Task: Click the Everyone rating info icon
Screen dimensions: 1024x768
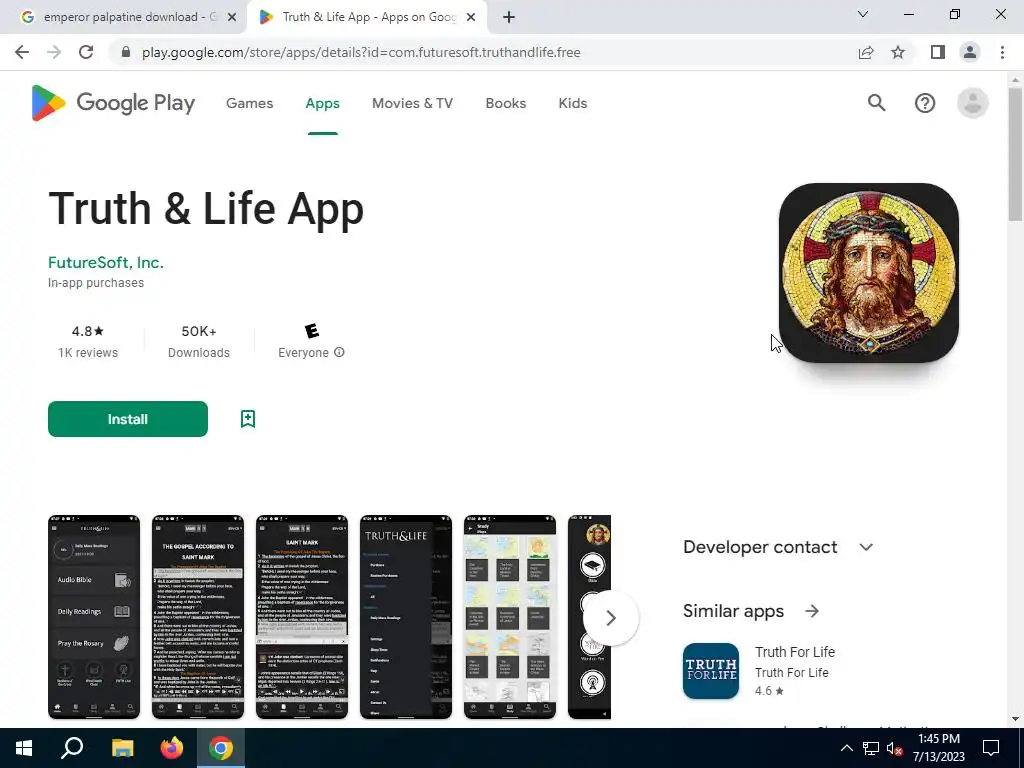Action: pos(339,352)
